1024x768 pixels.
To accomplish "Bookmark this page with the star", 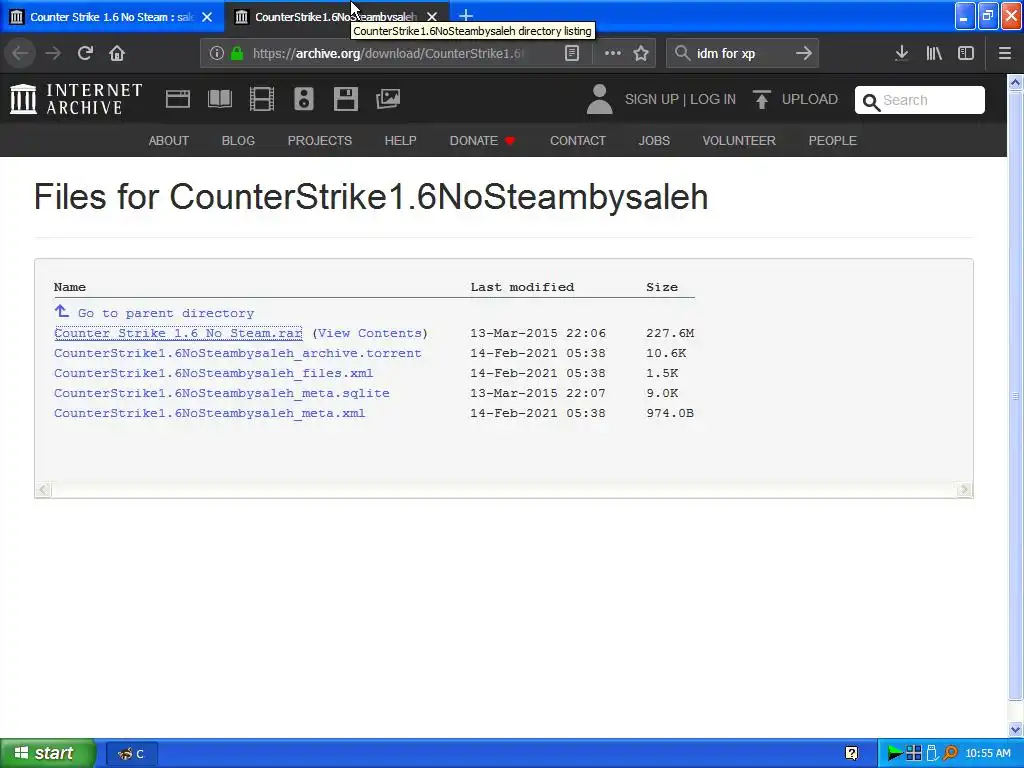I will (x=641, y=54).
